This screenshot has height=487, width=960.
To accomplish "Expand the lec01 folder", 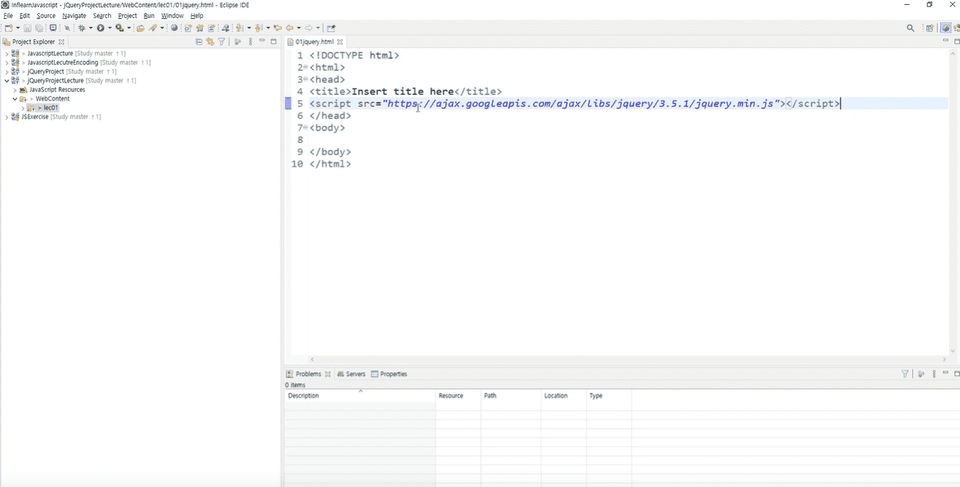I will (x=23, y=108).
